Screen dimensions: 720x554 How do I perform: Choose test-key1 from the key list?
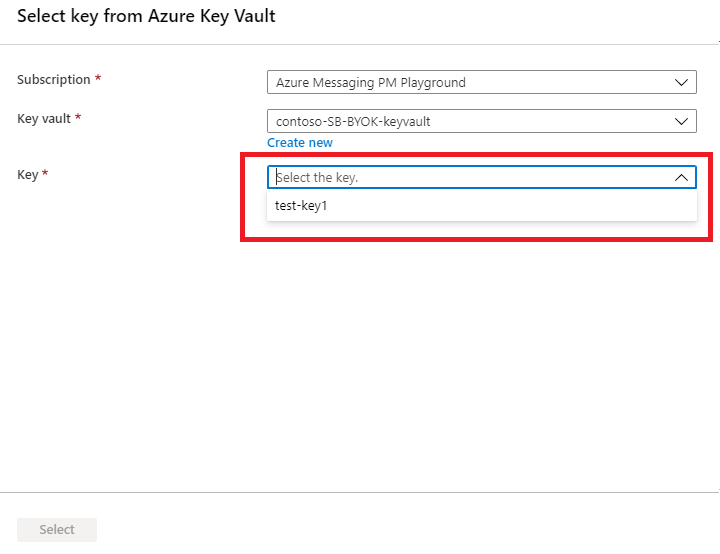pos(301,206)
